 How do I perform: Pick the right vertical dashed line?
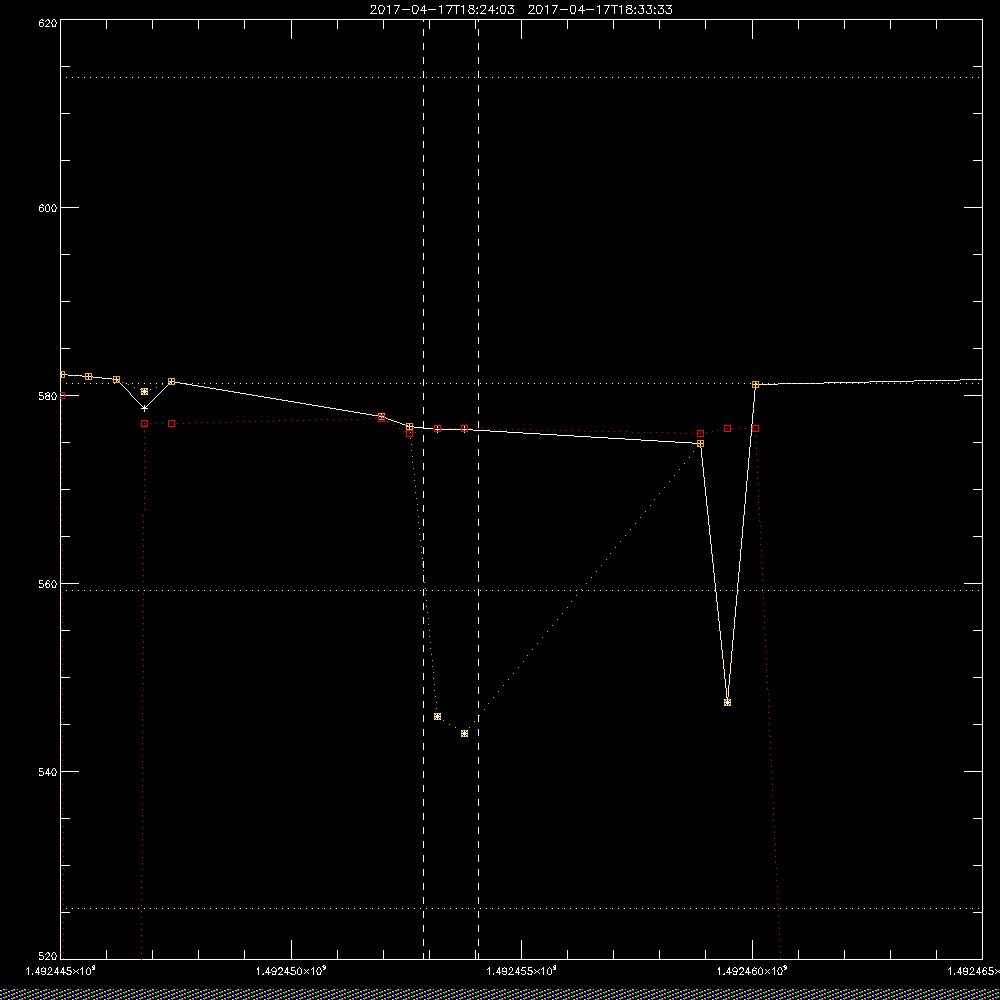pyautogui.click(x=478, y=489)
